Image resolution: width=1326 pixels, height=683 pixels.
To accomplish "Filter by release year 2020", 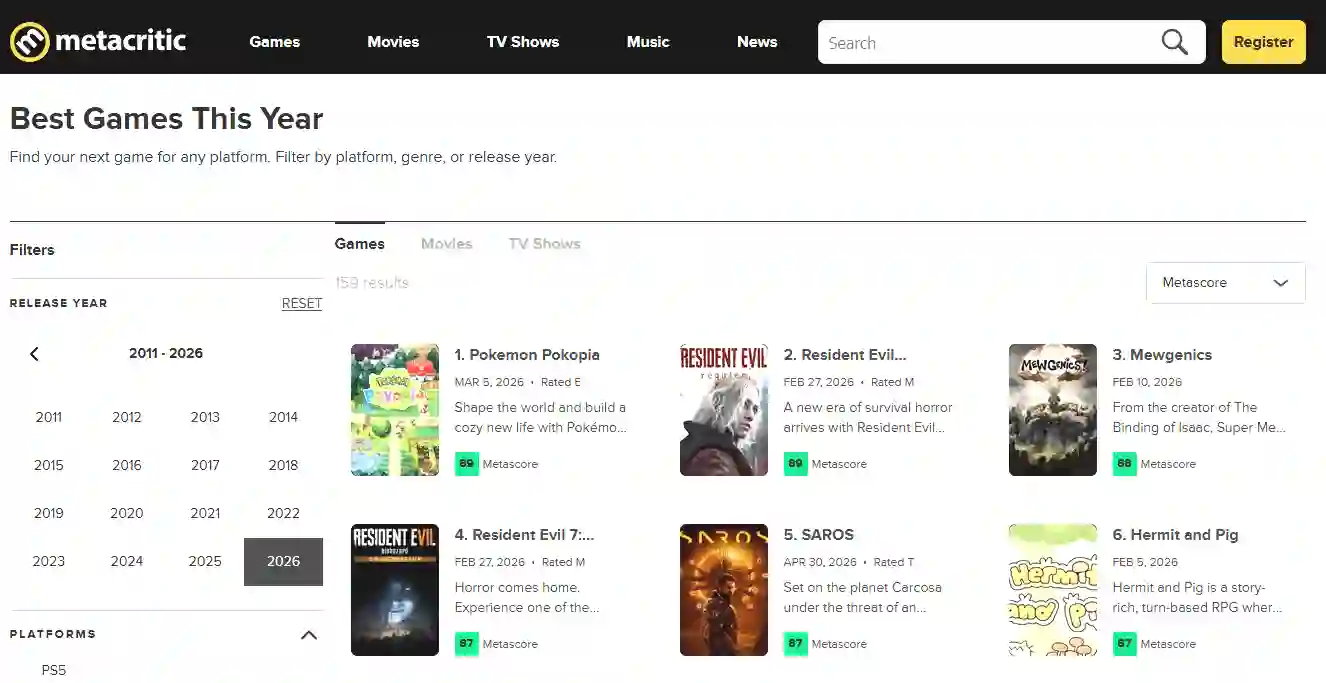I will tap(127, 513).
